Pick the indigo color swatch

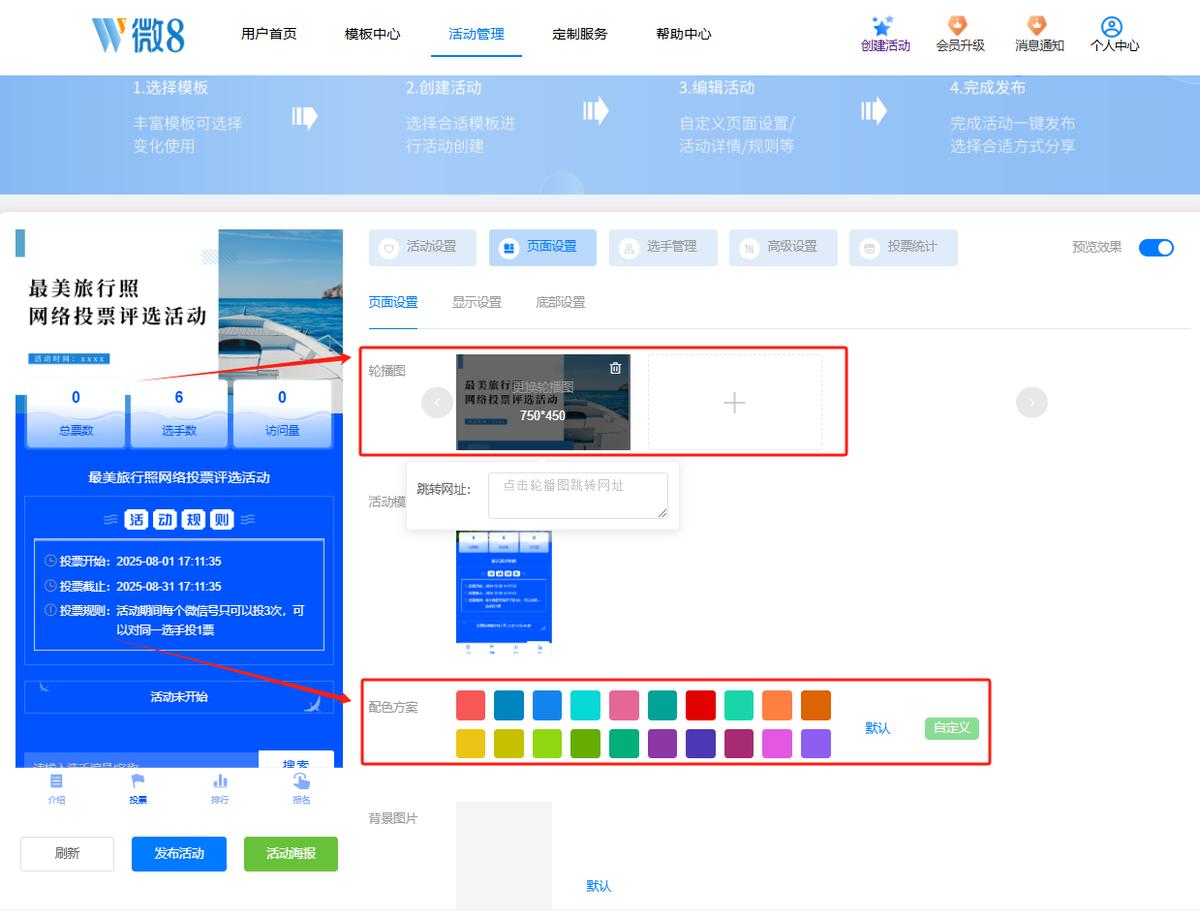click(x=700, y=744)
